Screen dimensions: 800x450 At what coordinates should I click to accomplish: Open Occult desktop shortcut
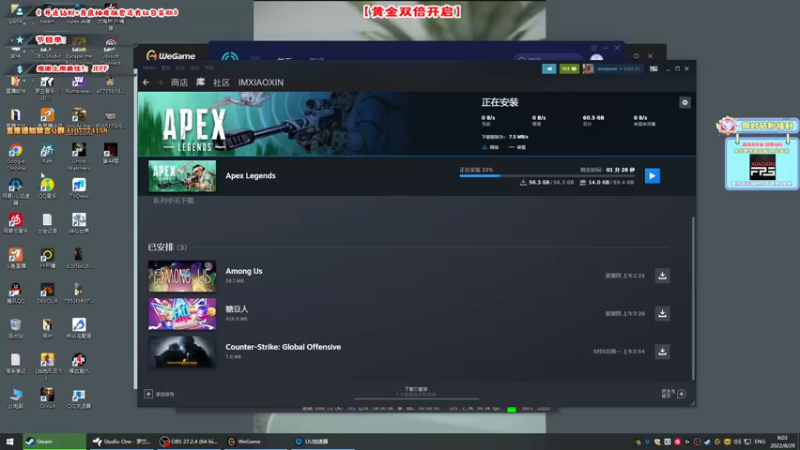point(47,398)
